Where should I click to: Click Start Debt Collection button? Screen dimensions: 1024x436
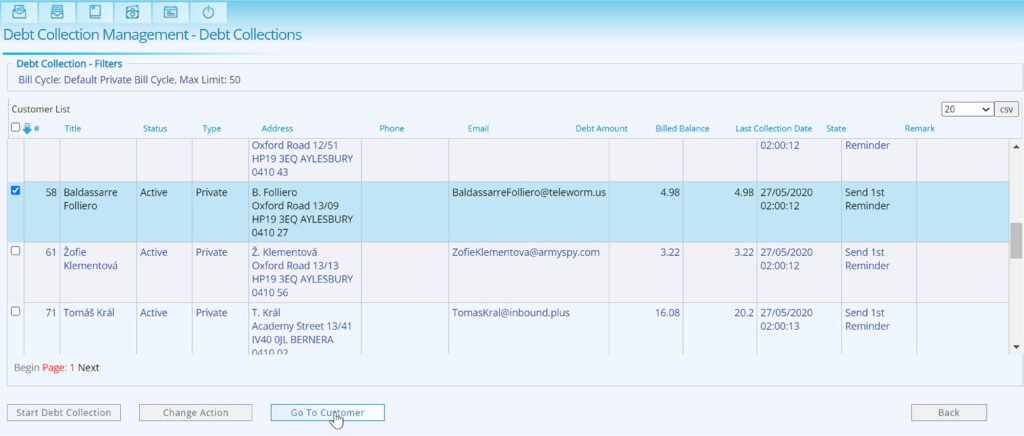tap(63, 413)
